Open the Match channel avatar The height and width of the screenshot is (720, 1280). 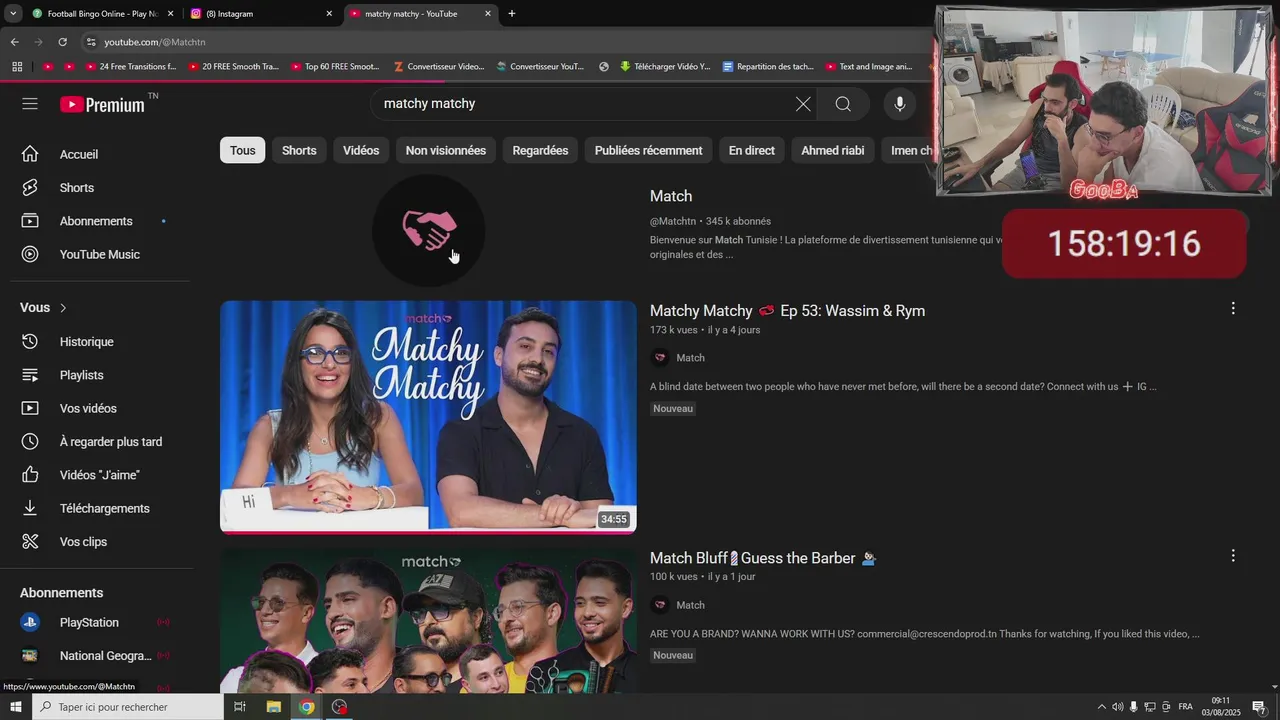pos(429,231)
